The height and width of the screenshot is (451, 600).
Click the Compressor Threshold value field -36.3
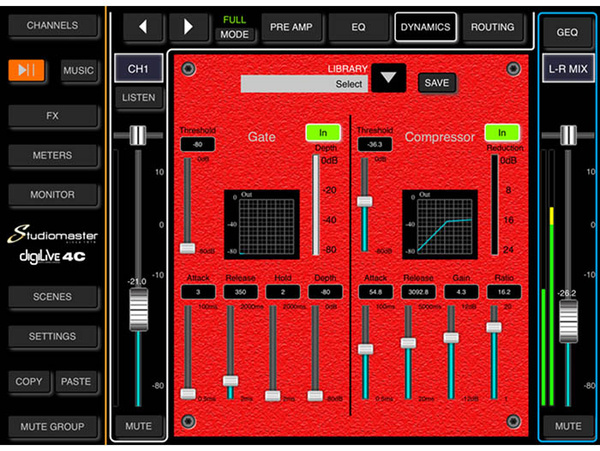point(375,145)
